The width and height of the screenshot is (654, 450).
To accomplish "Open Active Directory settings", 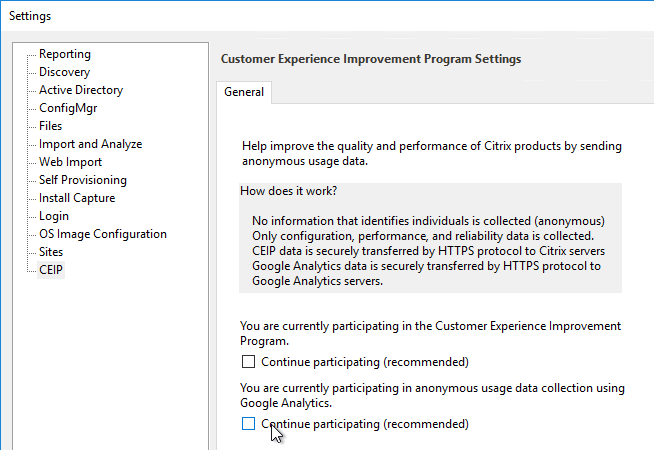I will click(81, 90).
